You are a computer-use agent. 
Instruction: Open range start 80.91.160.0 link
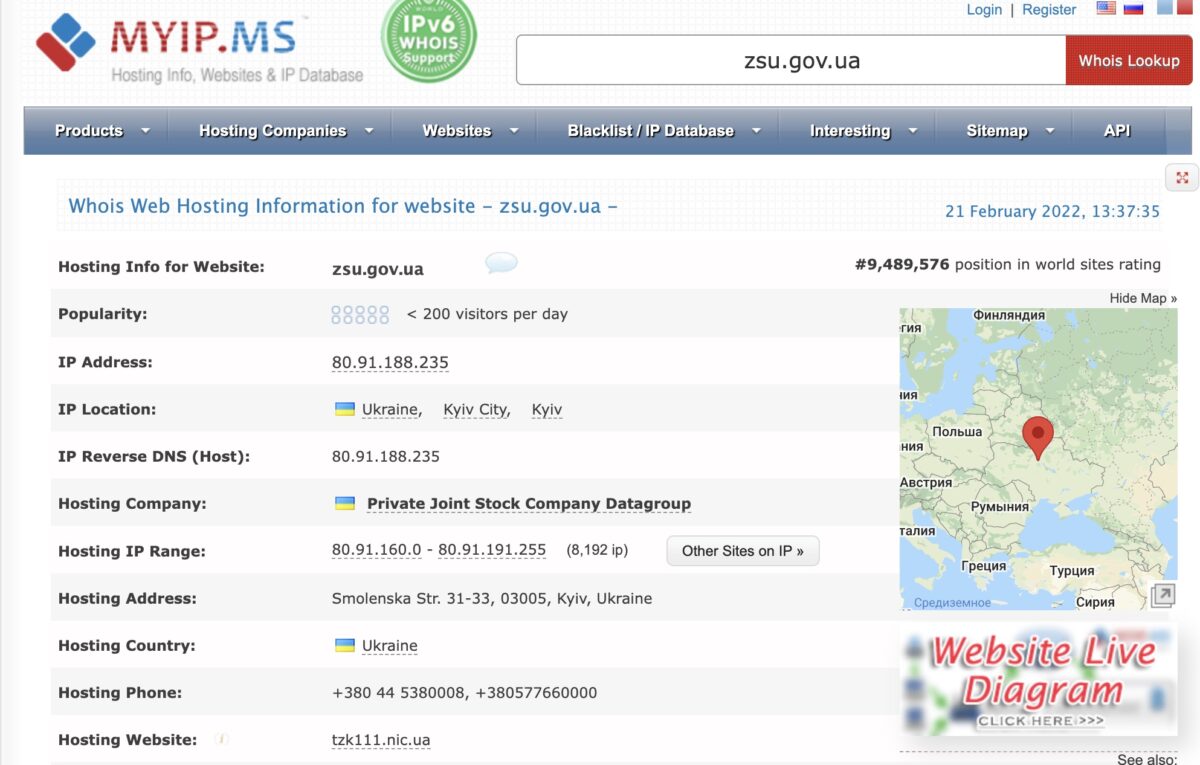pyautogui.click(x=377, y=550)
